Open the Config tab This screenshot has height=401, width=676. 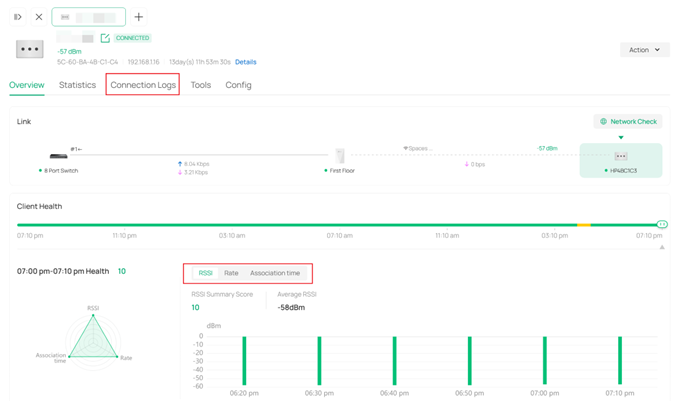(238, 85)
